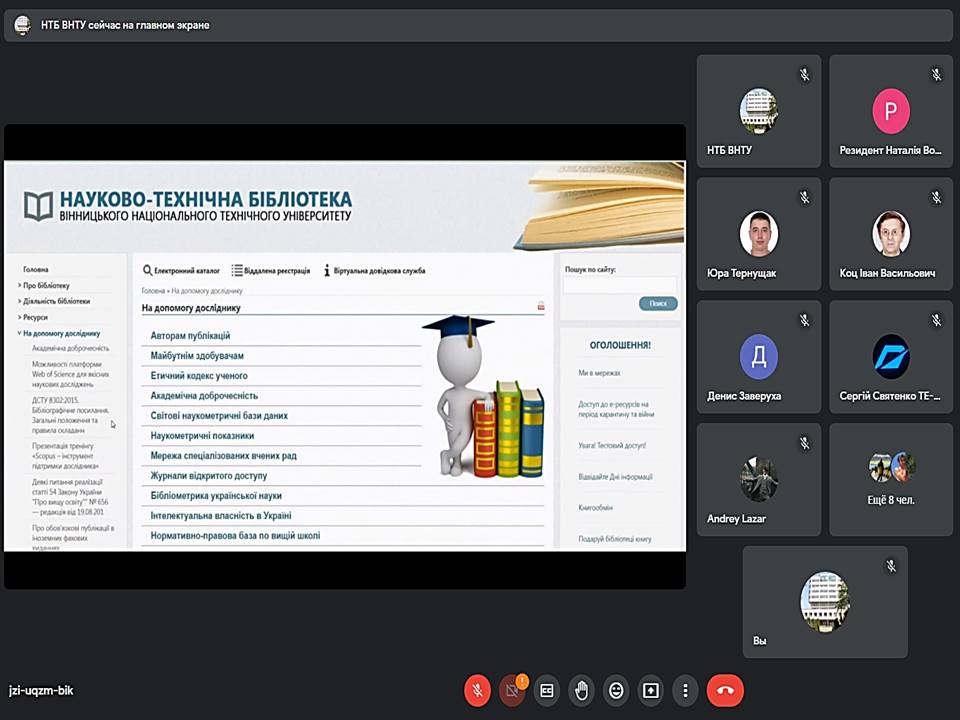Click Andrey Lazar's avatar
The height and width of the screenshot is (720, 960).
click(x=759, y=479)
